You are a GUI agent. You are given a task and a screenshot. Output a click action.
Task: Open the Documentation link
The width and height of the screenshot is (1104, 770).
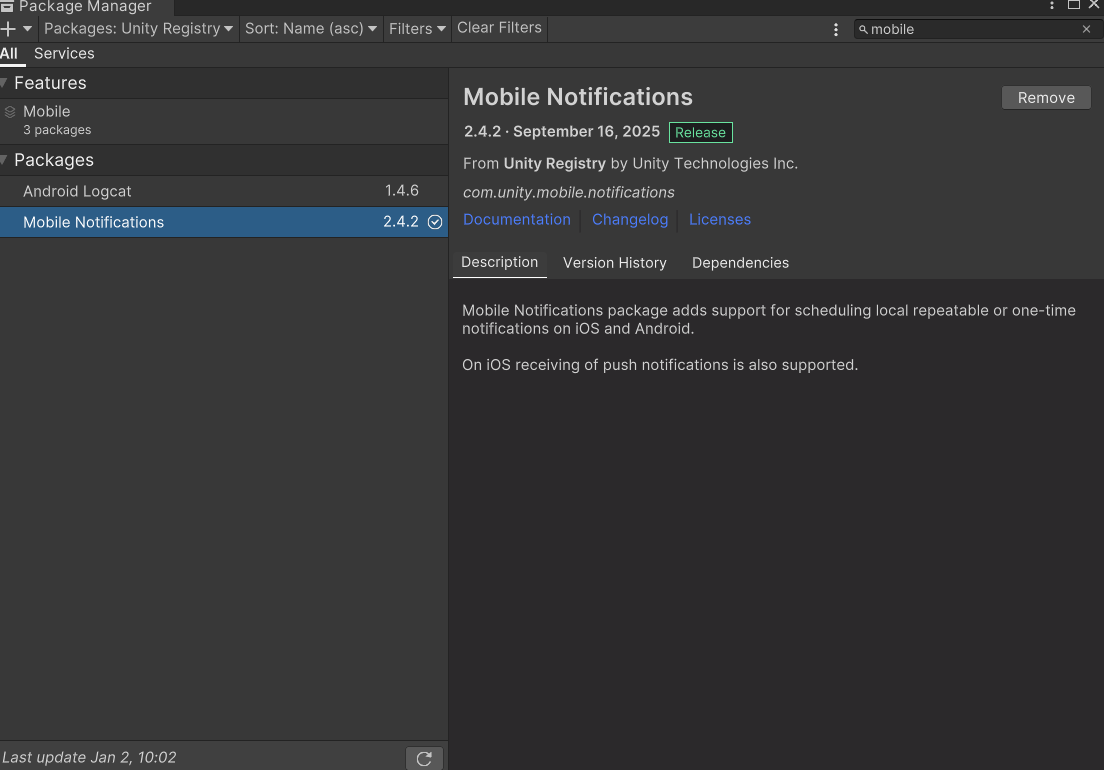(517, 220)
